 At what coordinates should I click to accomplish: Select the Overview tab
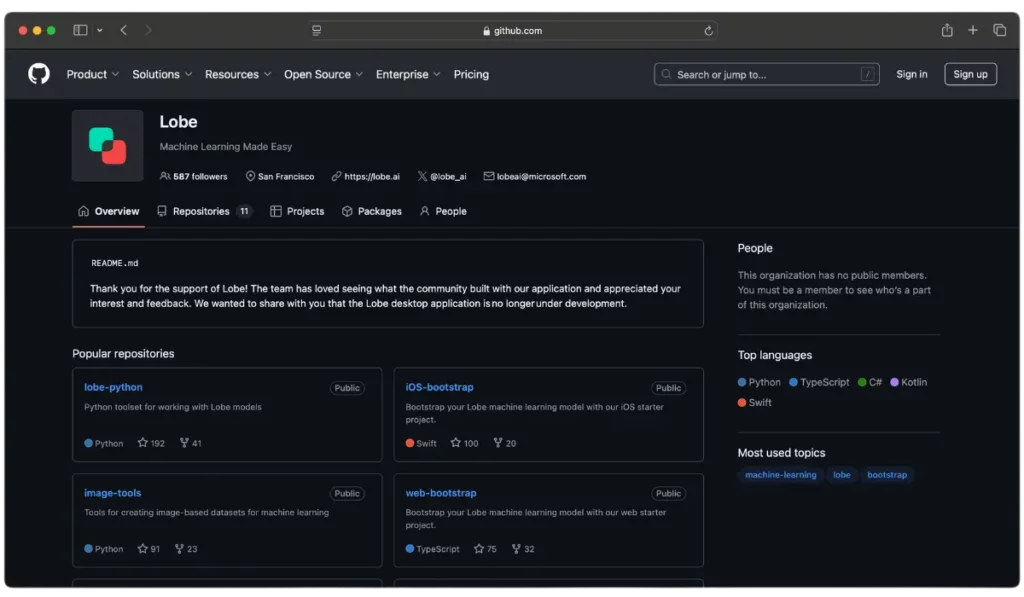[x=108, y=211]
